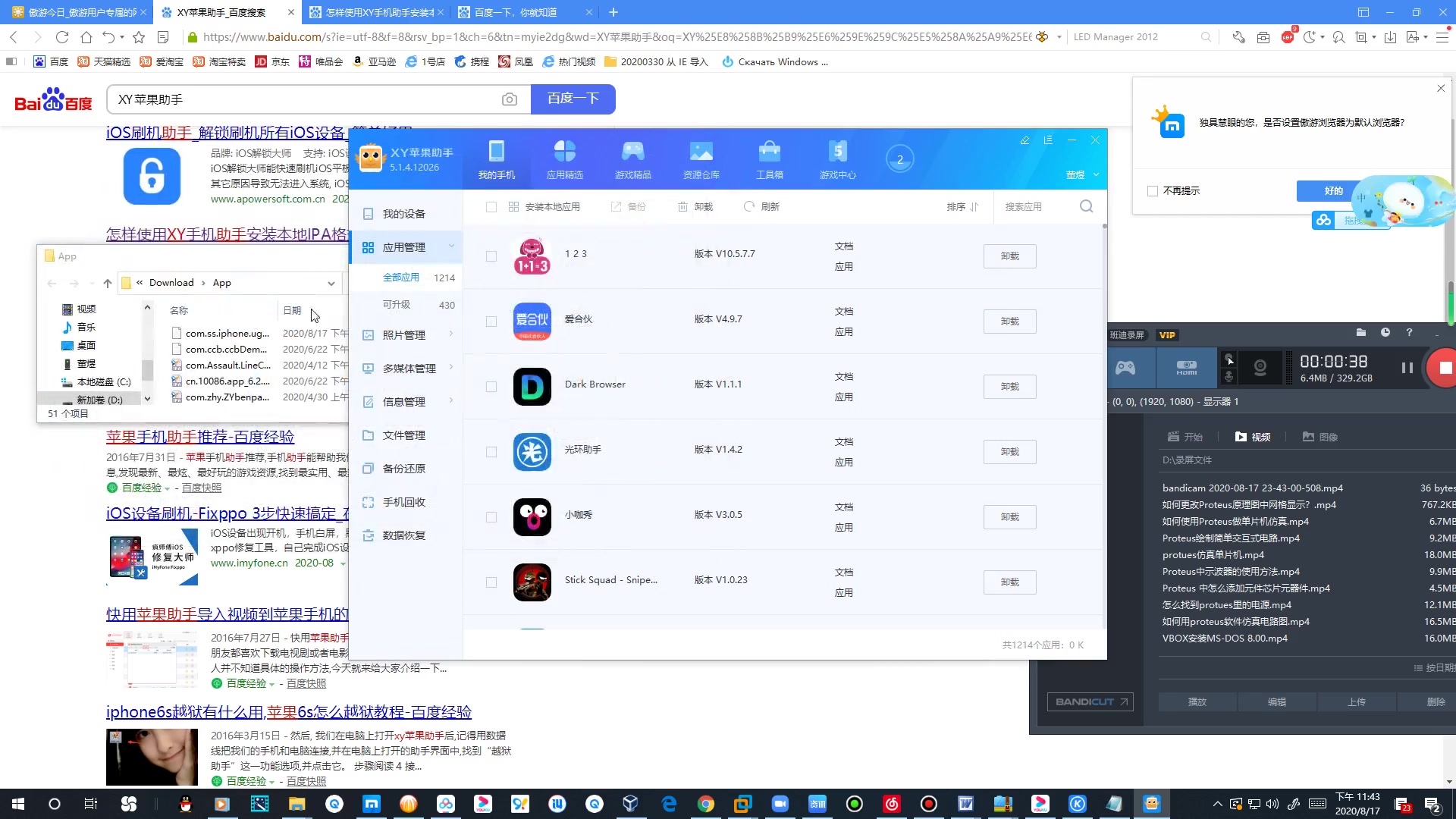Click BANDICUT button in Bandicam

pos(1090,702)
